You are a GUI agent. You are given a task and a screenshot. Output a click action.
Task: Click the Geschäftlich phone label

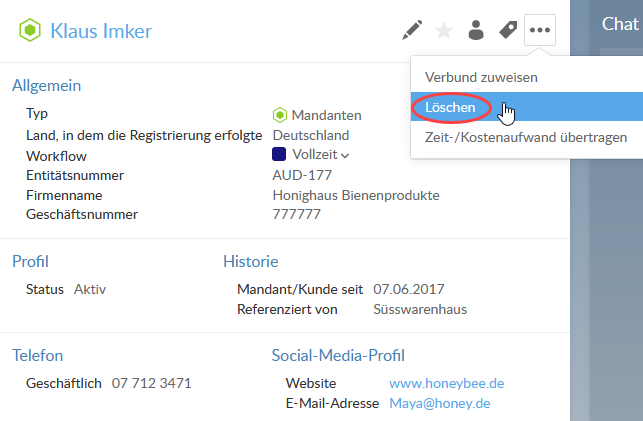(x=64, y=383)
